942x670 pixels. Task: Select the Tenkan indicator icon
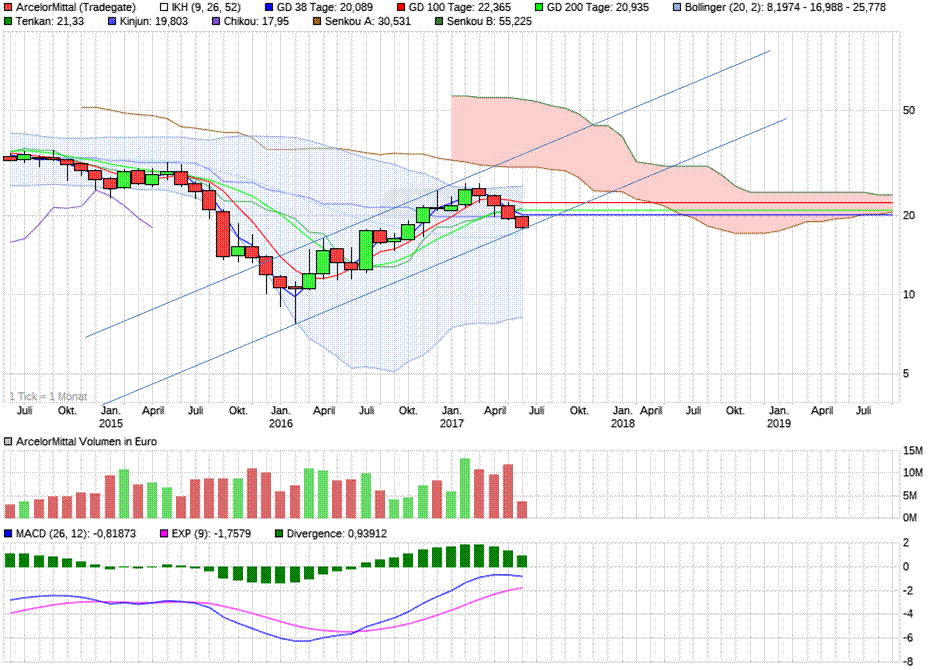(9, 20)
